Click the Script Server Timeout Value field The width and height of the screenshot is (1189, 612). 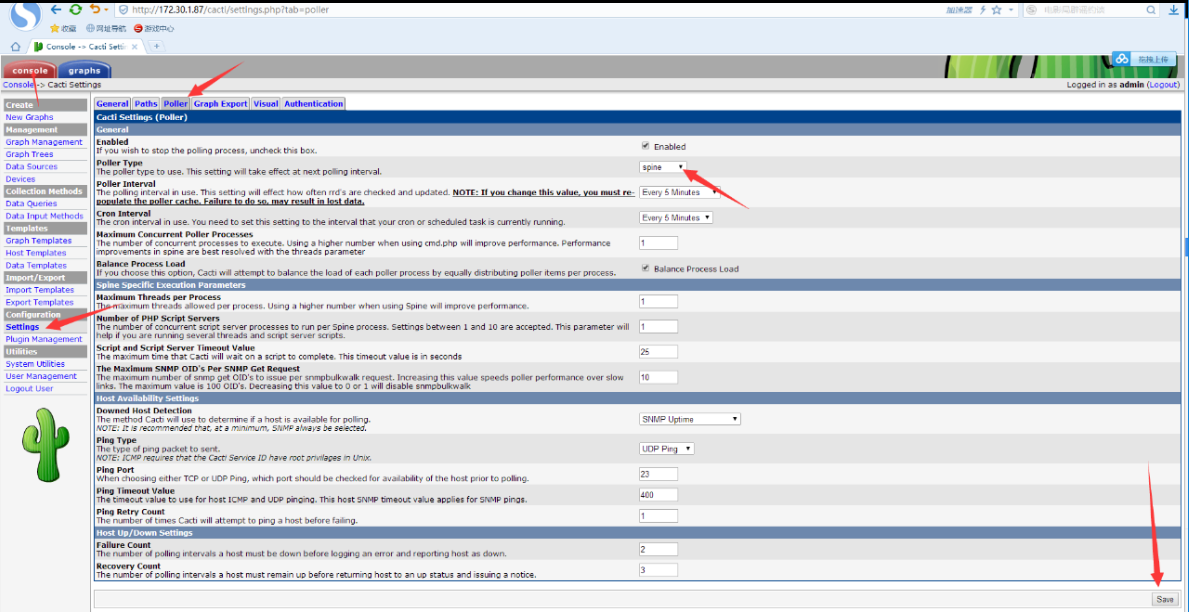[658, 351]
